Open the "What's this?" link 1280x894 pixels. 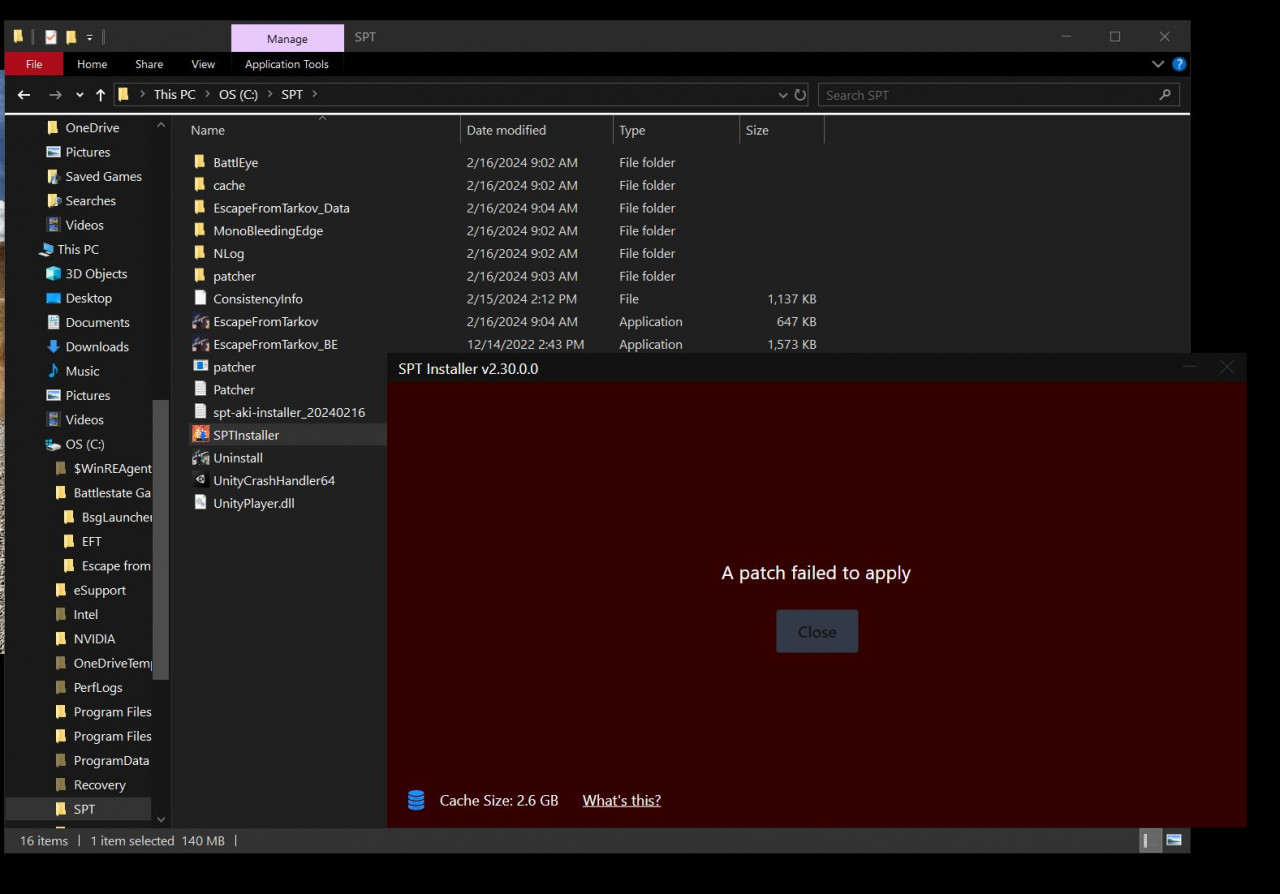621,800
